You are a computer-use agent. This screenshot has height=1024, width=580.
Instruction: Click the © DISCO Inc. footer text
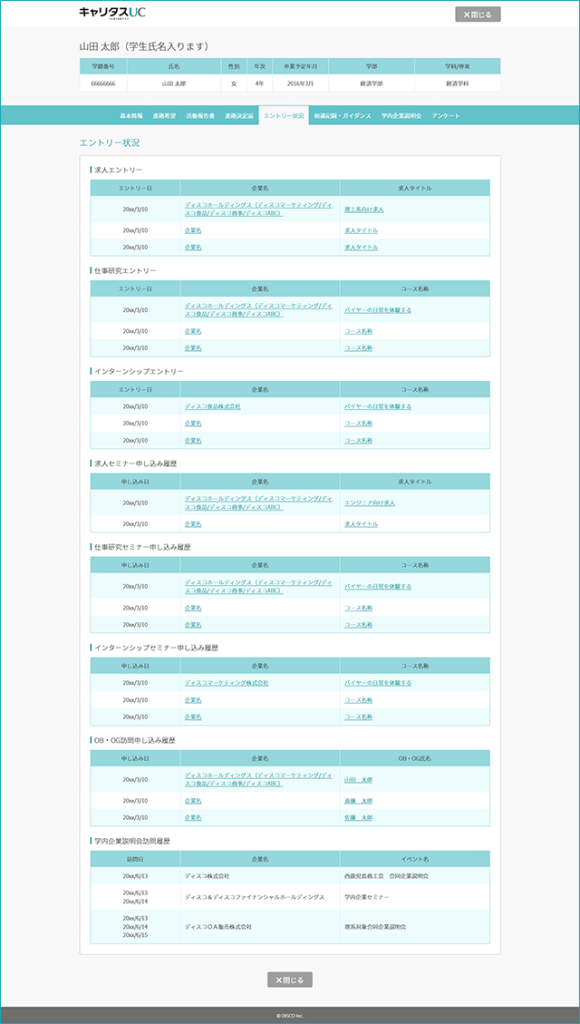coord(290,1016)
